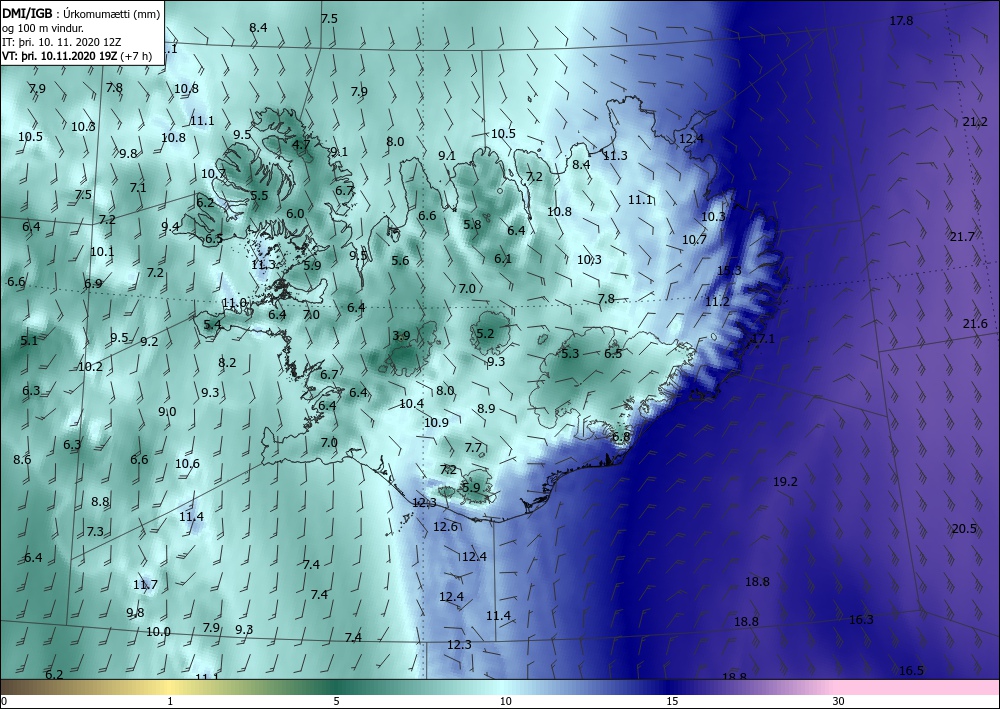
Task: Click the 10.2 value west of Snæfellsnes
Action: (90, 367)
